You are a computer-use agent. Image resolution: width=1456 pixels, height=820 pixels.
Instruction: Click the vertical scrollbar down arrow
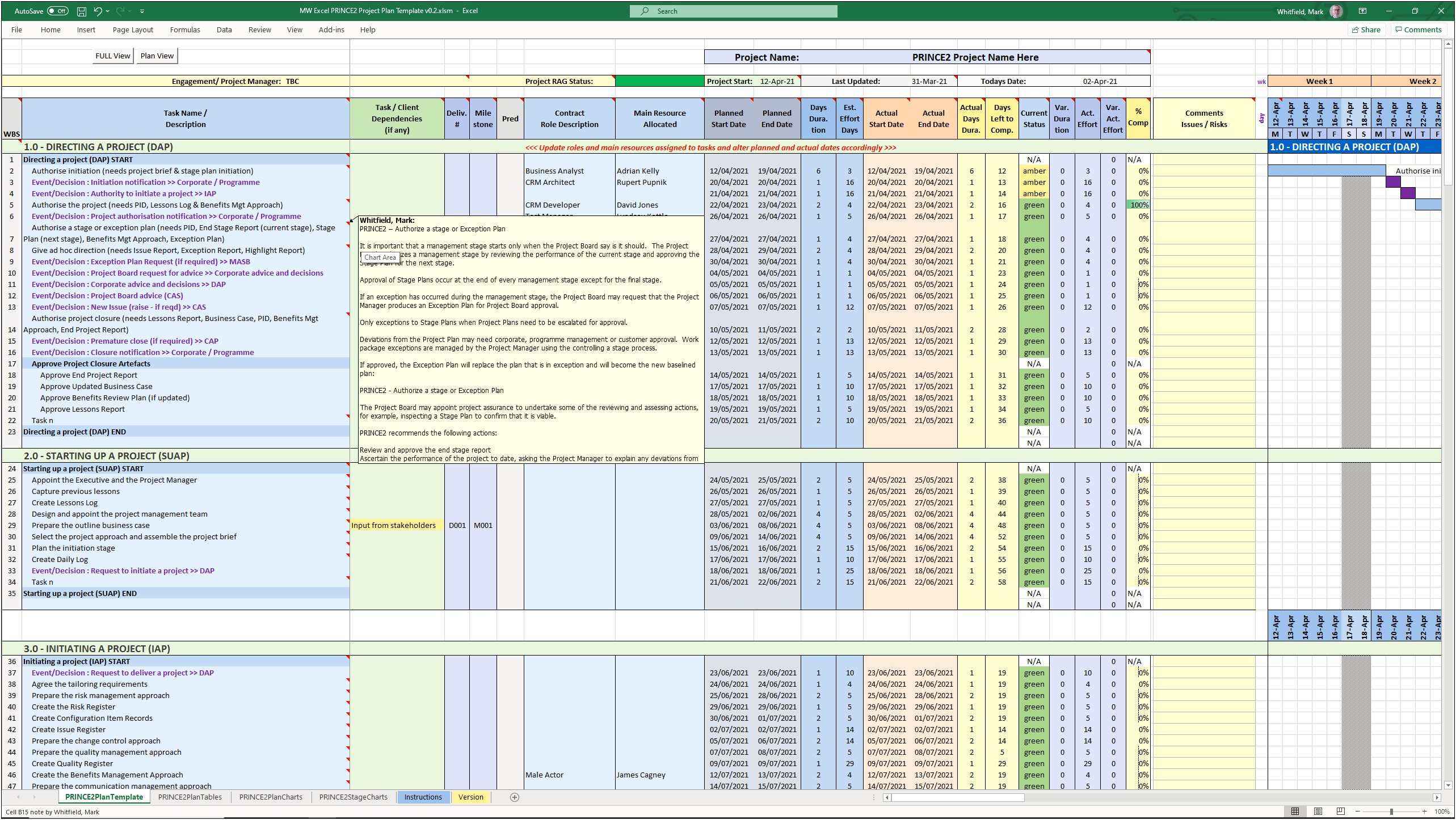(x=1448, y=785)
